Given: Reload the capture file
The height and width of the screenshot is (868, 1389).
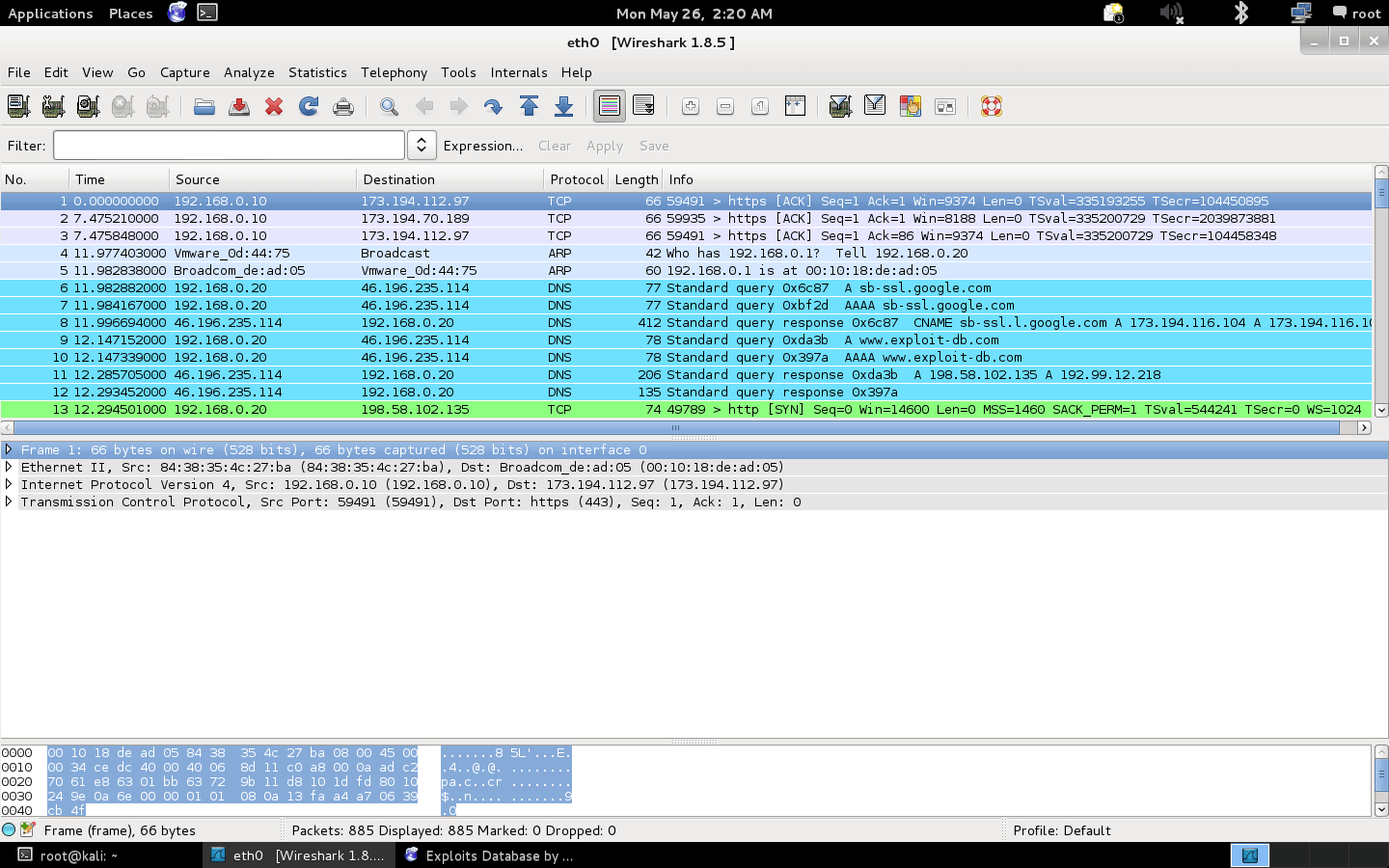Looking at the screenshot, I should pos(309,106).
